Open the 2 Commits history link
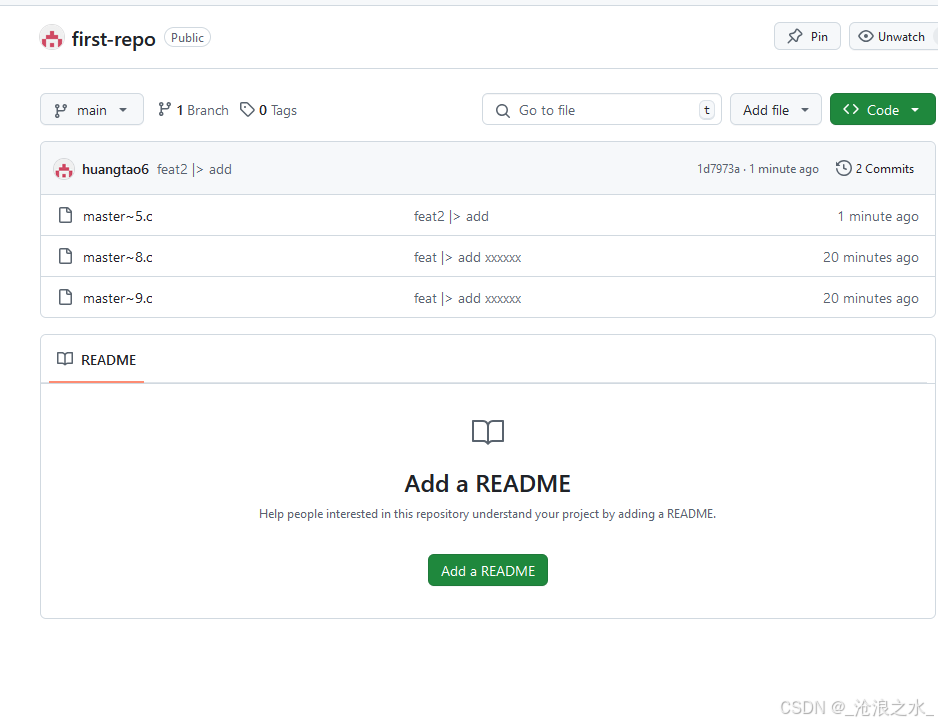Viewport: 938px width, 723px height. [x=875, y=169]
